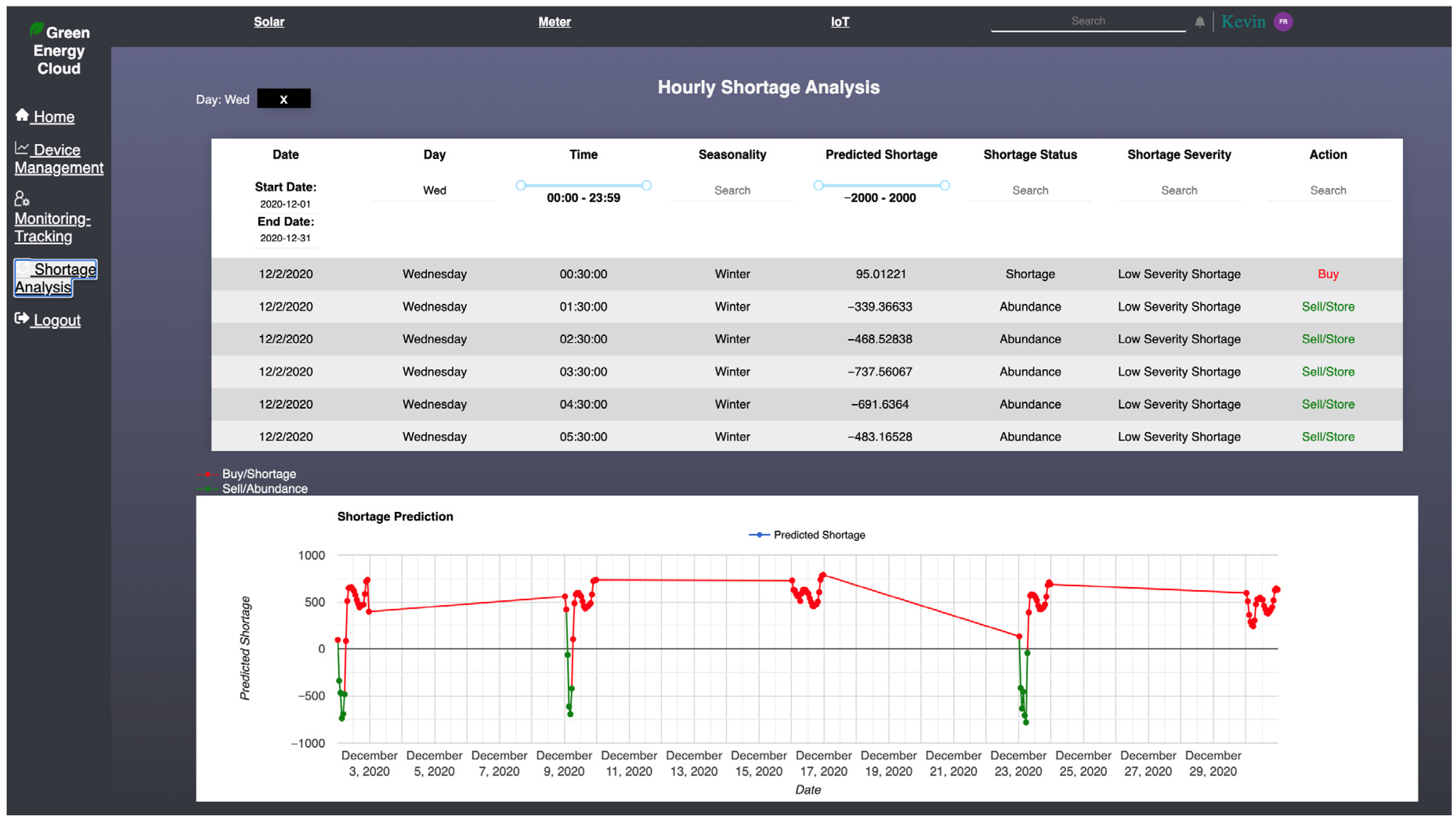Click the Action column header

point(1328,154)
